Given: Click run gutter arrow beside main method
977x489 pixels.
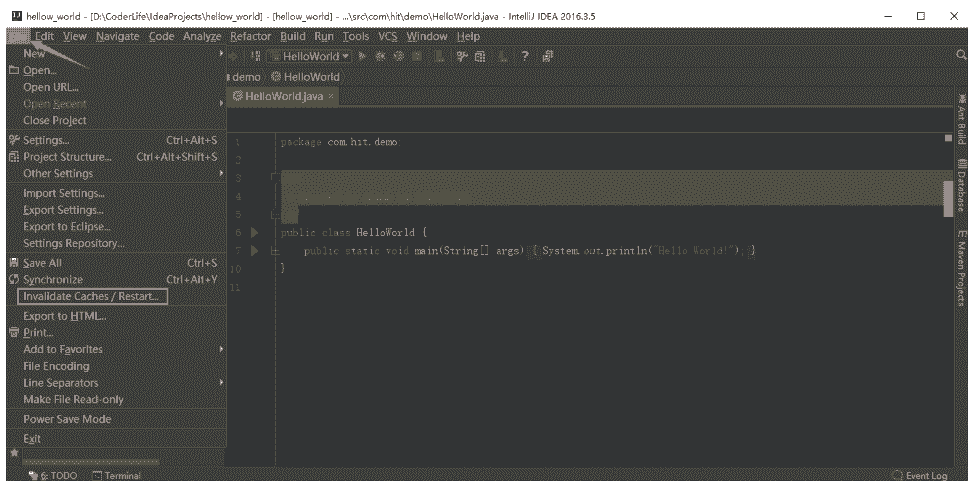Looking at the screenshot, I should (x=254, y=250).
